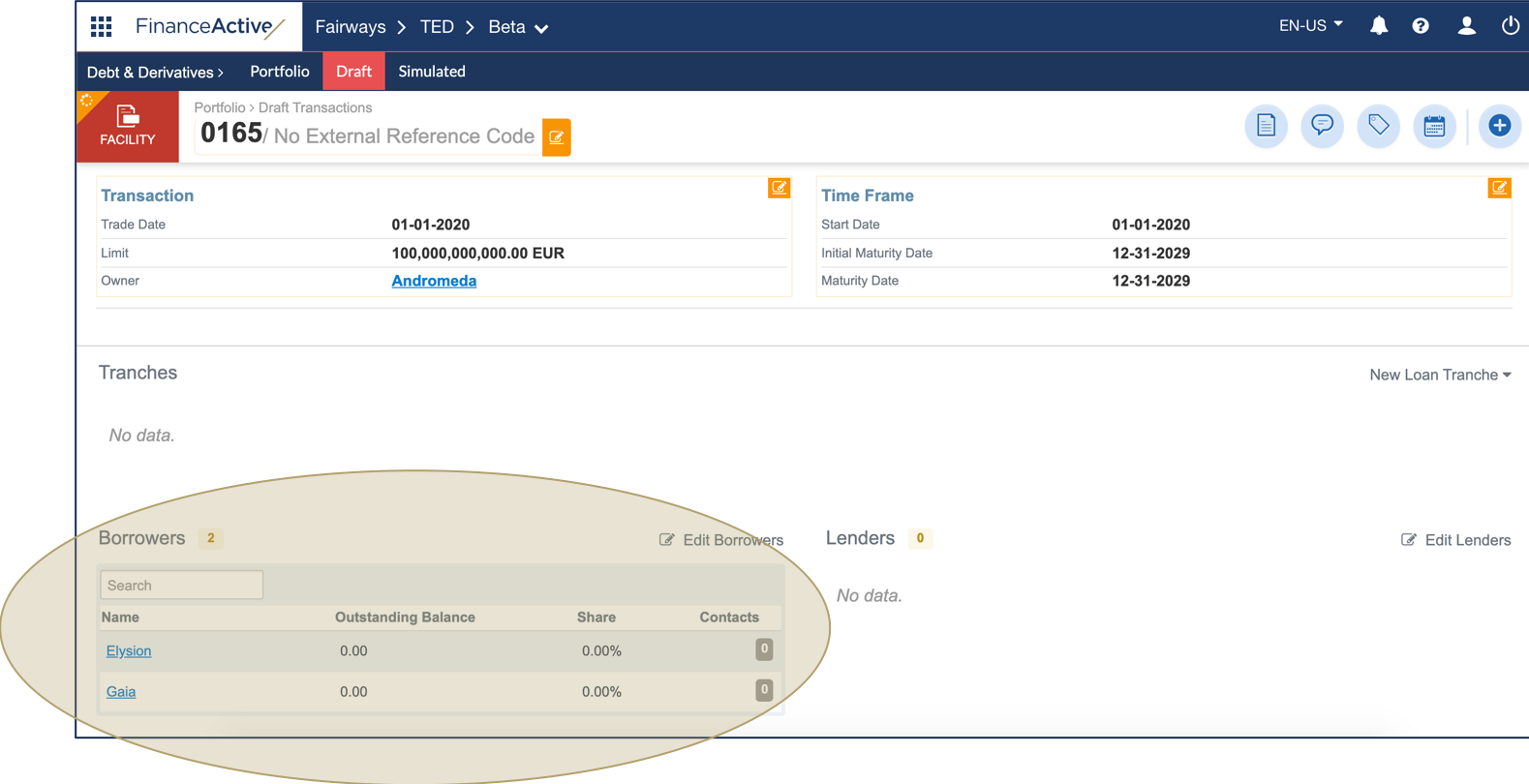Screen dimensions: 1529x784
Task: Edit the Transaction section
Action: tap(779, 188)
